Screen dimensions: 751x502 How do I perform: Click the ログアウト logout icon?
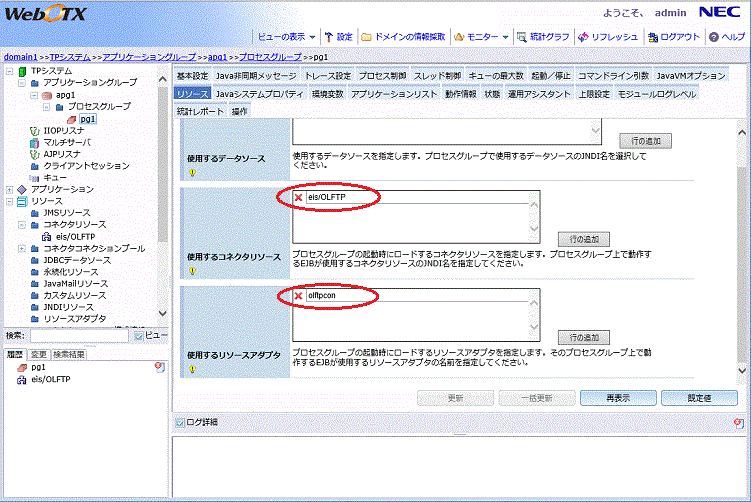pos(653,37)
